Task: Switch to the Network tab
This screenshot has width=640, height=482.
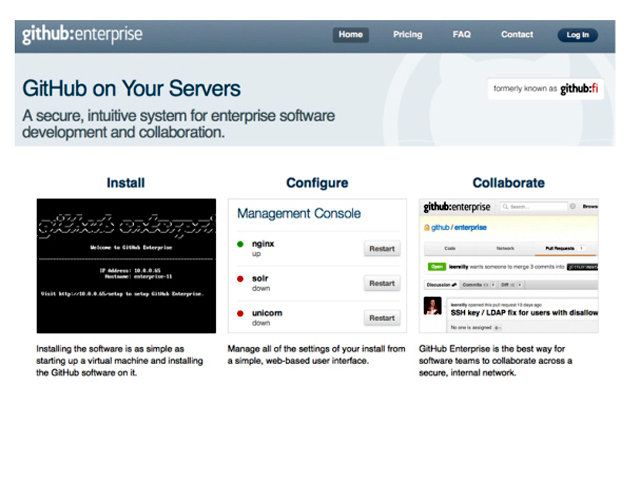Action: (x=505, y=248)
